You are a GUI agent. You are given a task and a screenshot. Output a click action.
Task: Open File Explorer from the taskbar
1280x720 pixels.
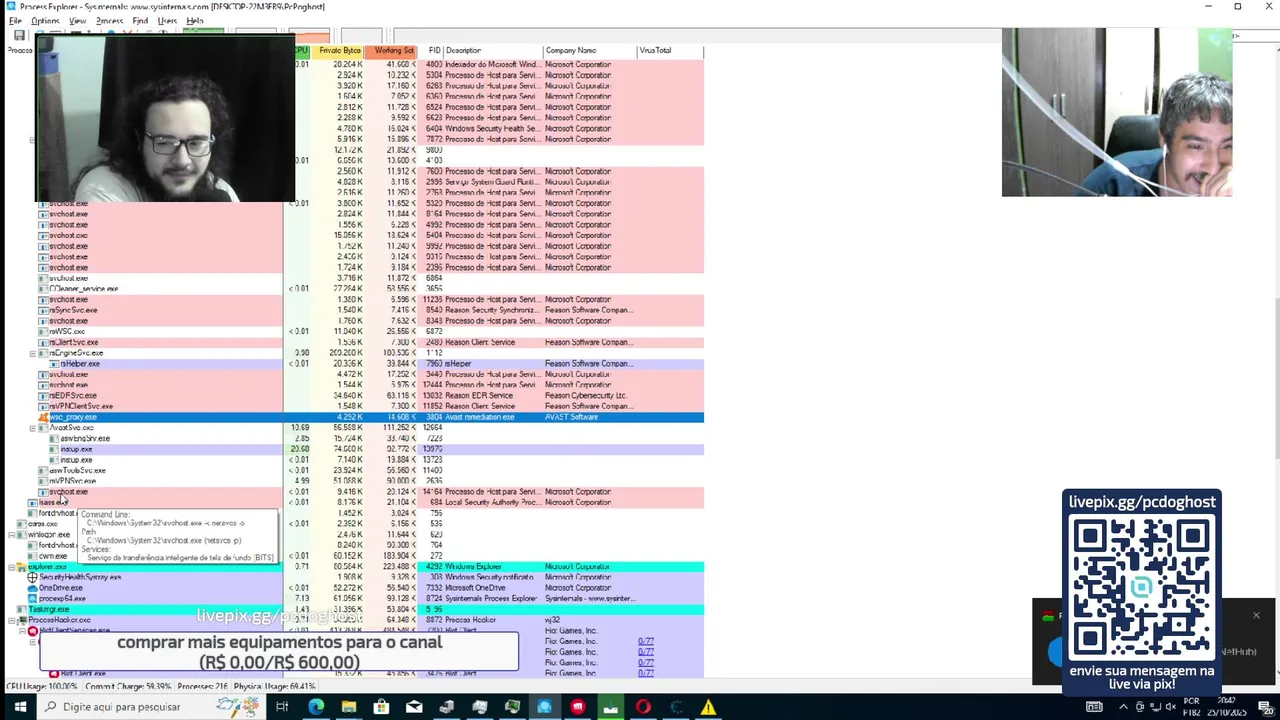(348, 707)
